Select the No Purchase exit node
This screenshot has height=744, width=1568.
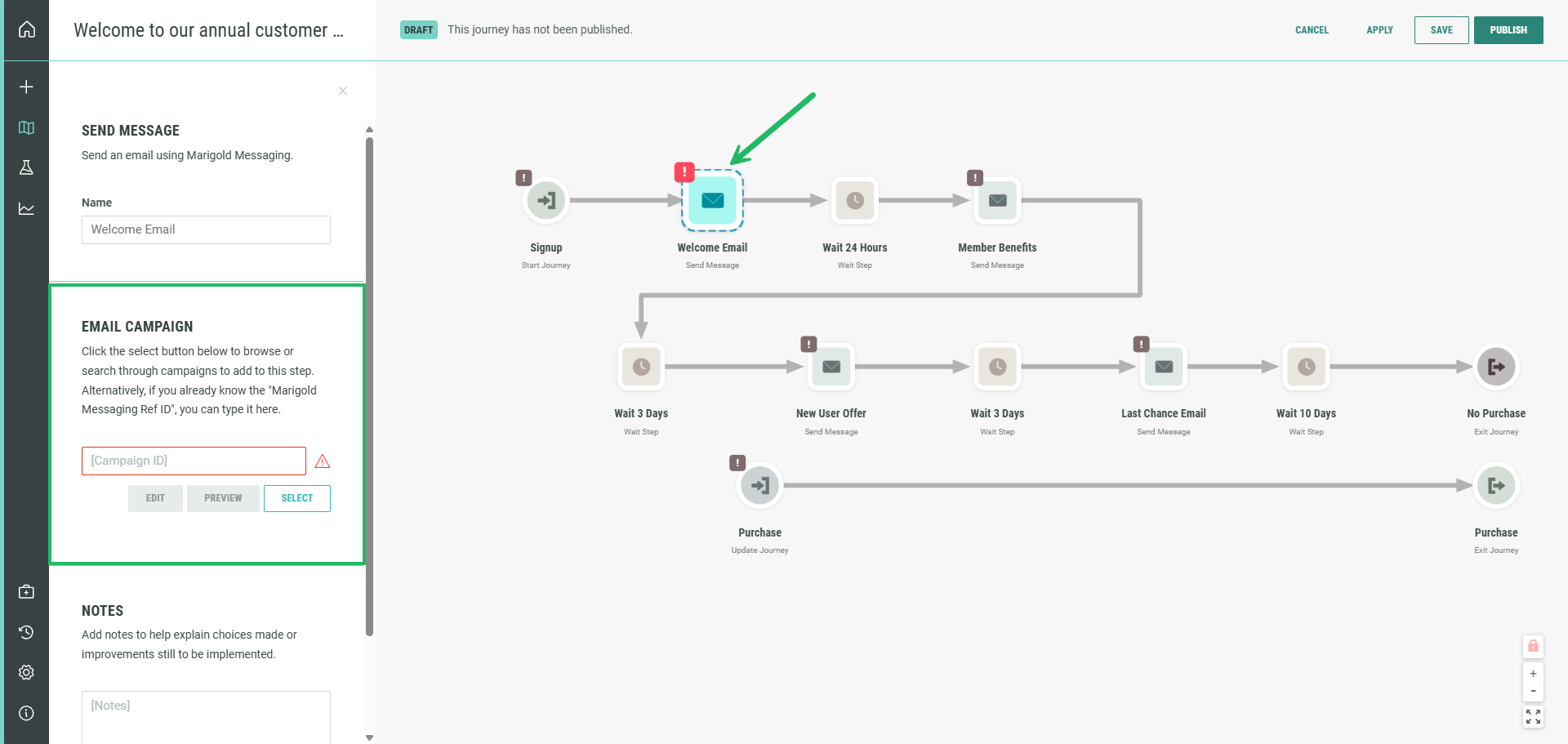[1495, 367]
